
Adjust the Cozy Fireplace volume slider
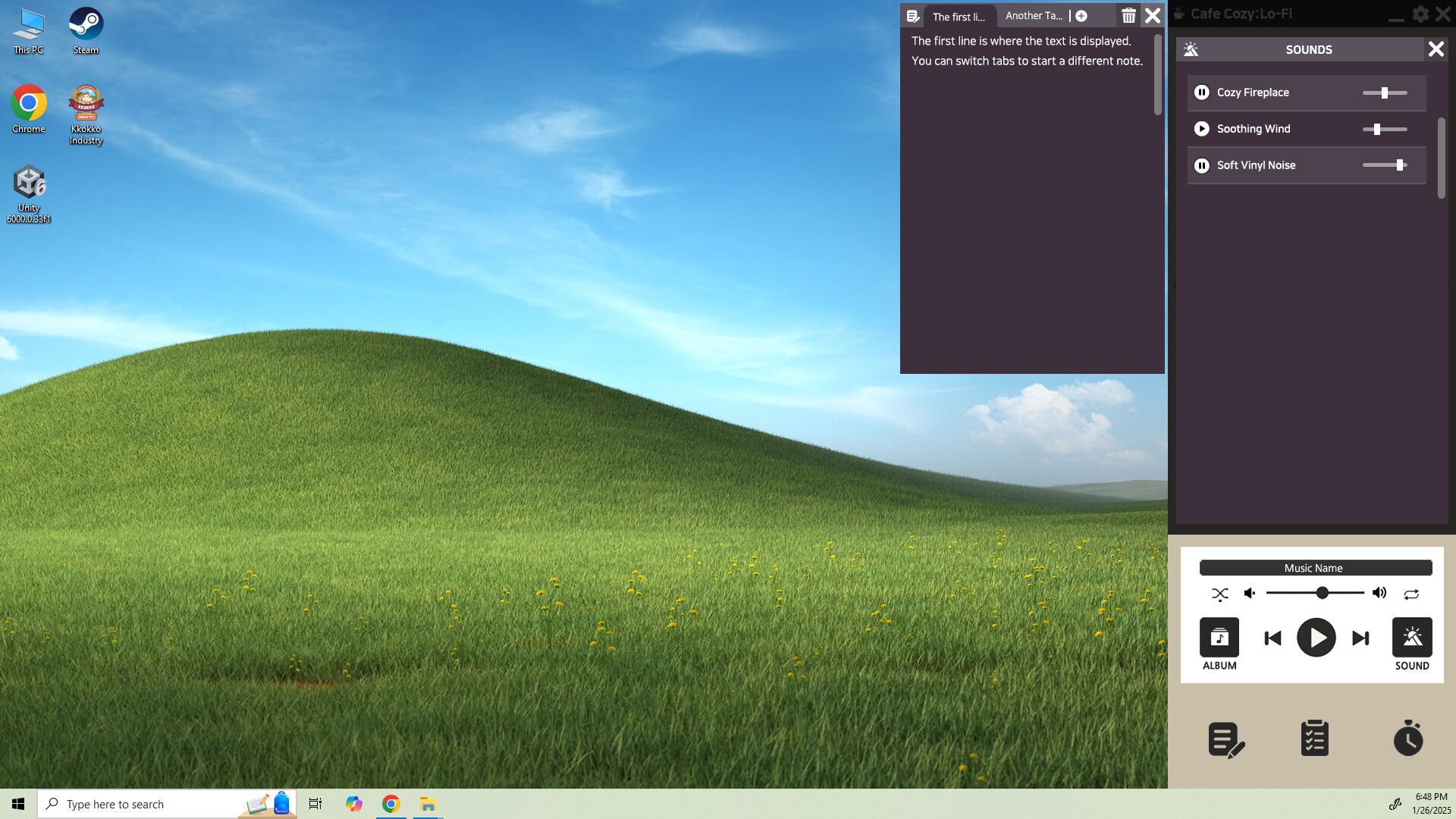[1385, 93]
